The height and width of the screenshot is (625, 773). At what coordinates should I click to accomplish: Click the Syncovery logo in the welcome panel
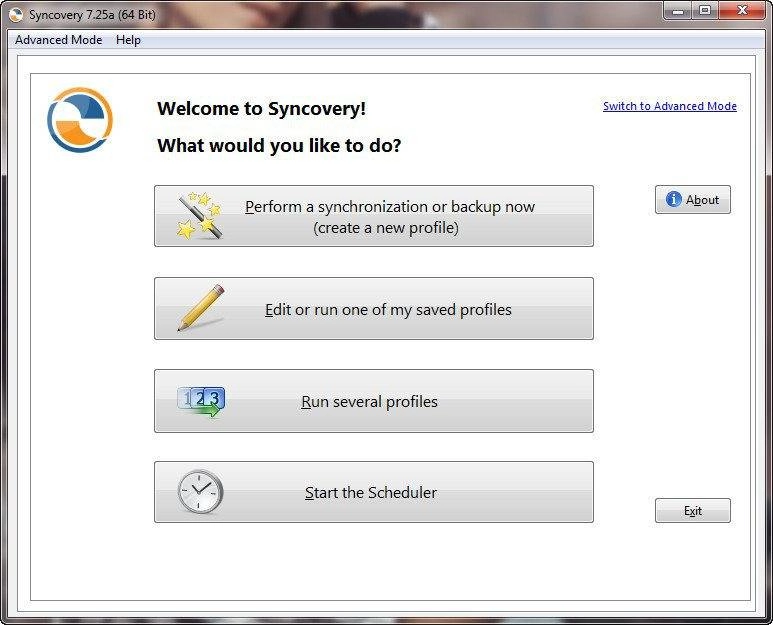80,120
